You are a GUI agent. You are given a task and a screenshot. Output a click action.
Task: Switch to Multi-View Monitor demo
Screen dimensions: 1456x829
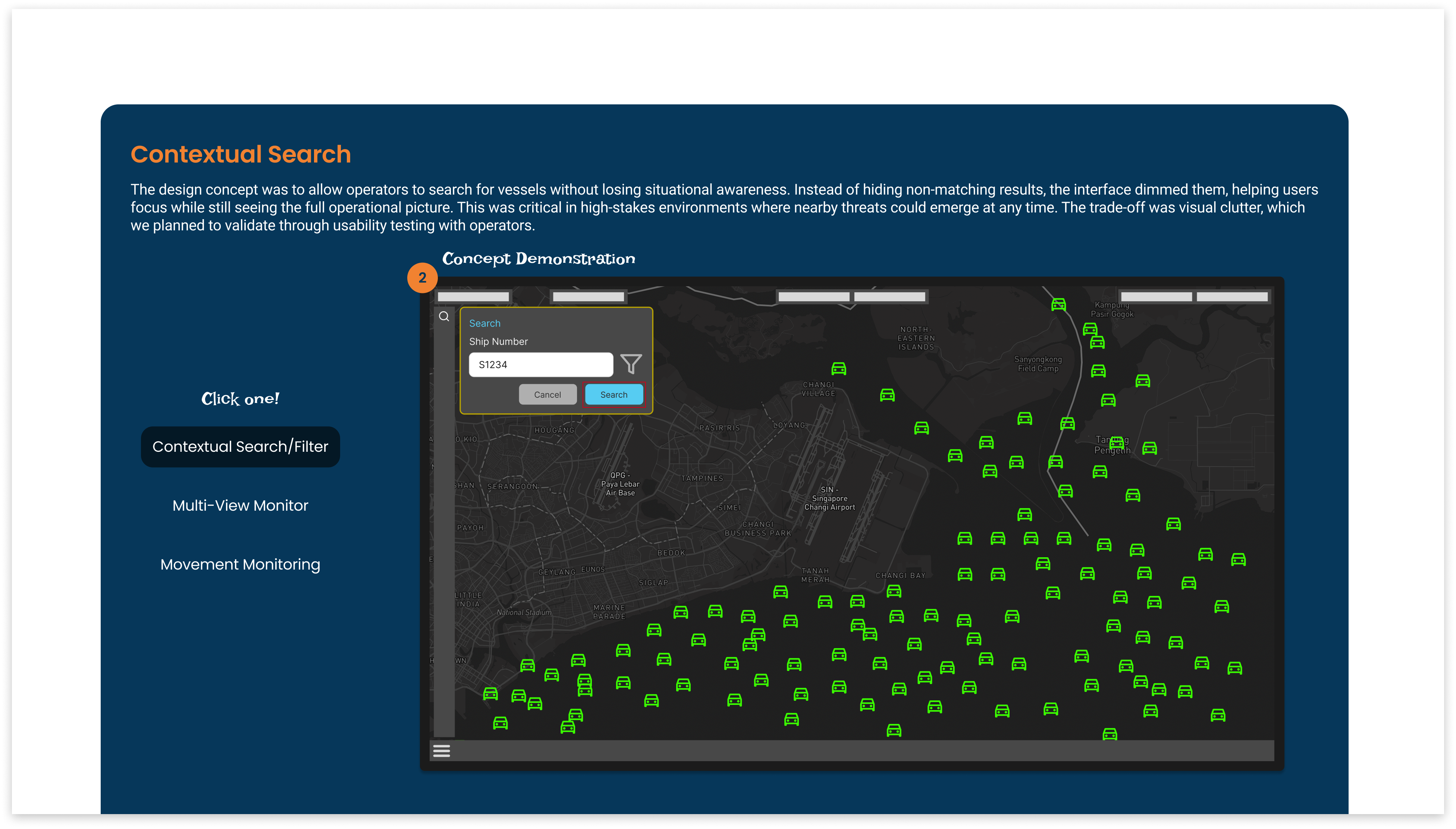pyautogui.click(x=241, y=505)
